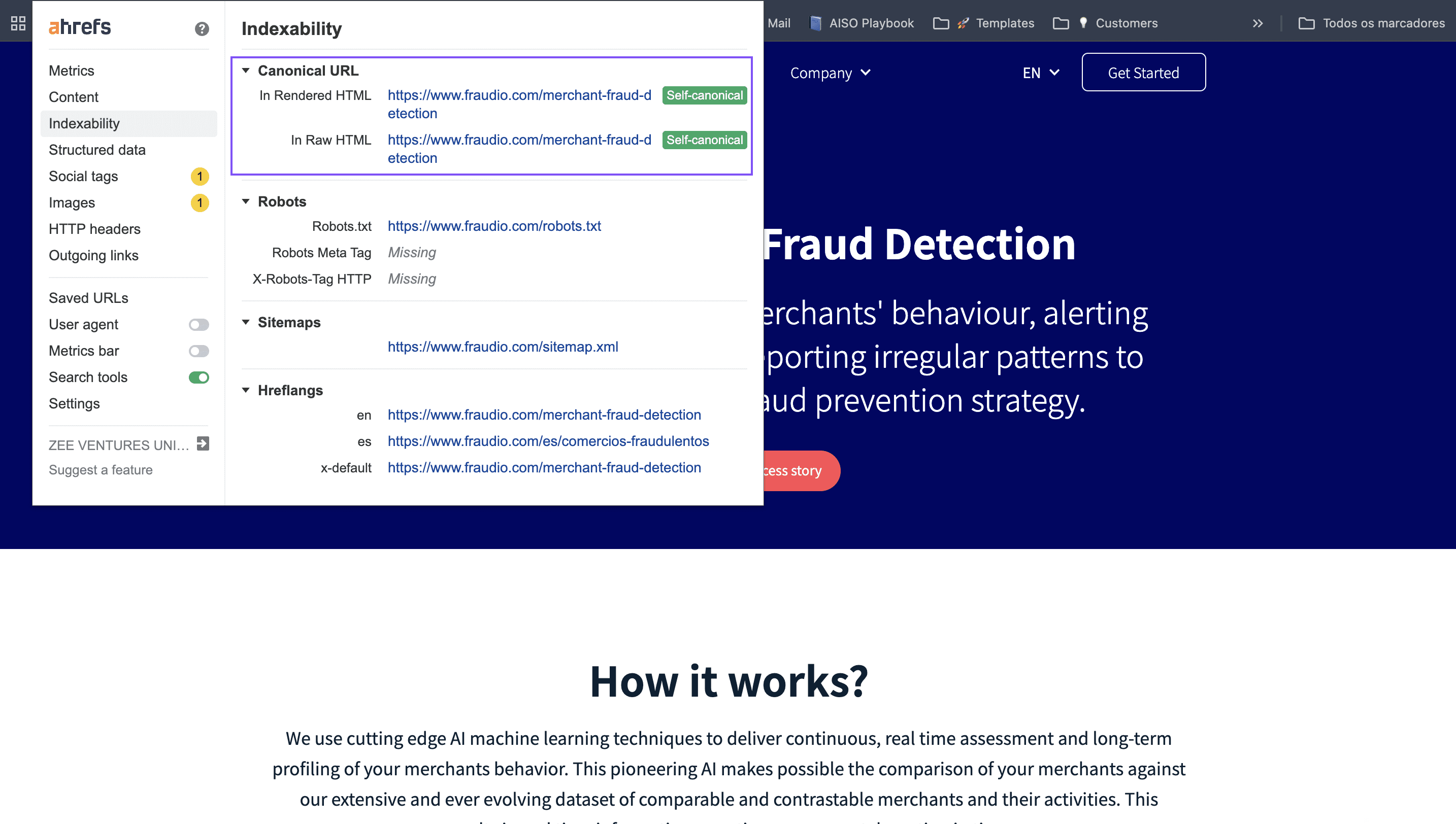Open the Company dropdown menu
The height and width of the screenshot is (824, 1456).
click(830, 73)
